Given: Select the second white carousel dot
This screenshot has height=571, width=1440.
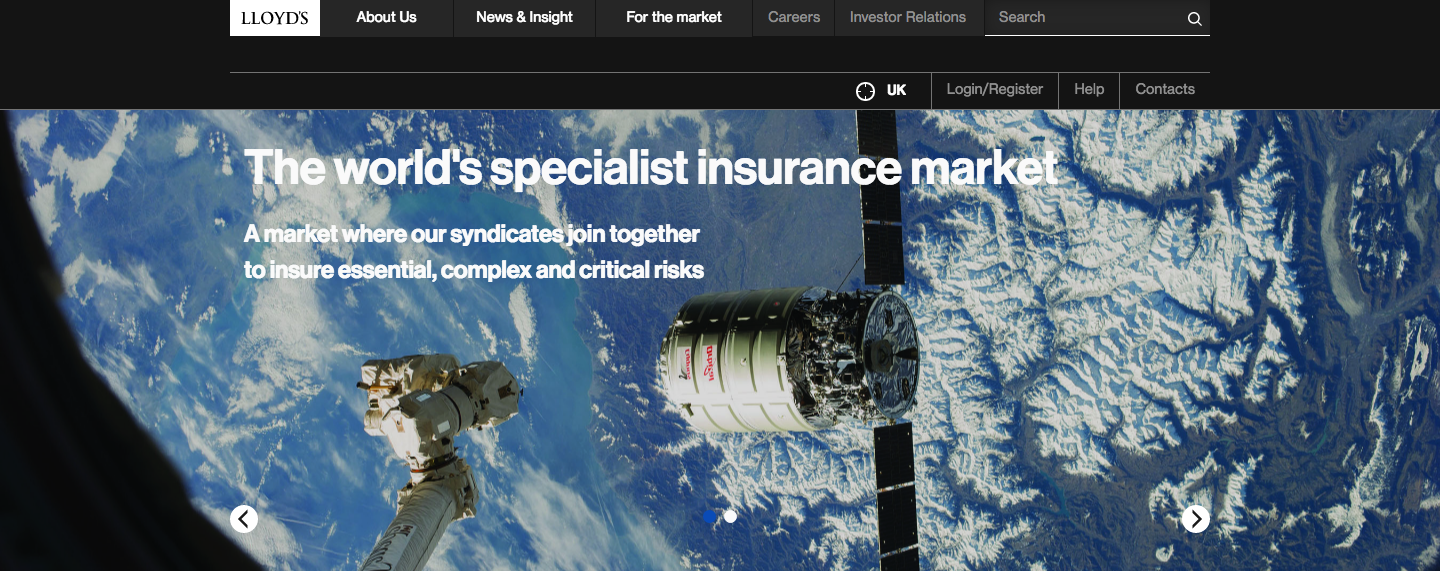Looking at the screenshot, I should (x=731, y=516).
